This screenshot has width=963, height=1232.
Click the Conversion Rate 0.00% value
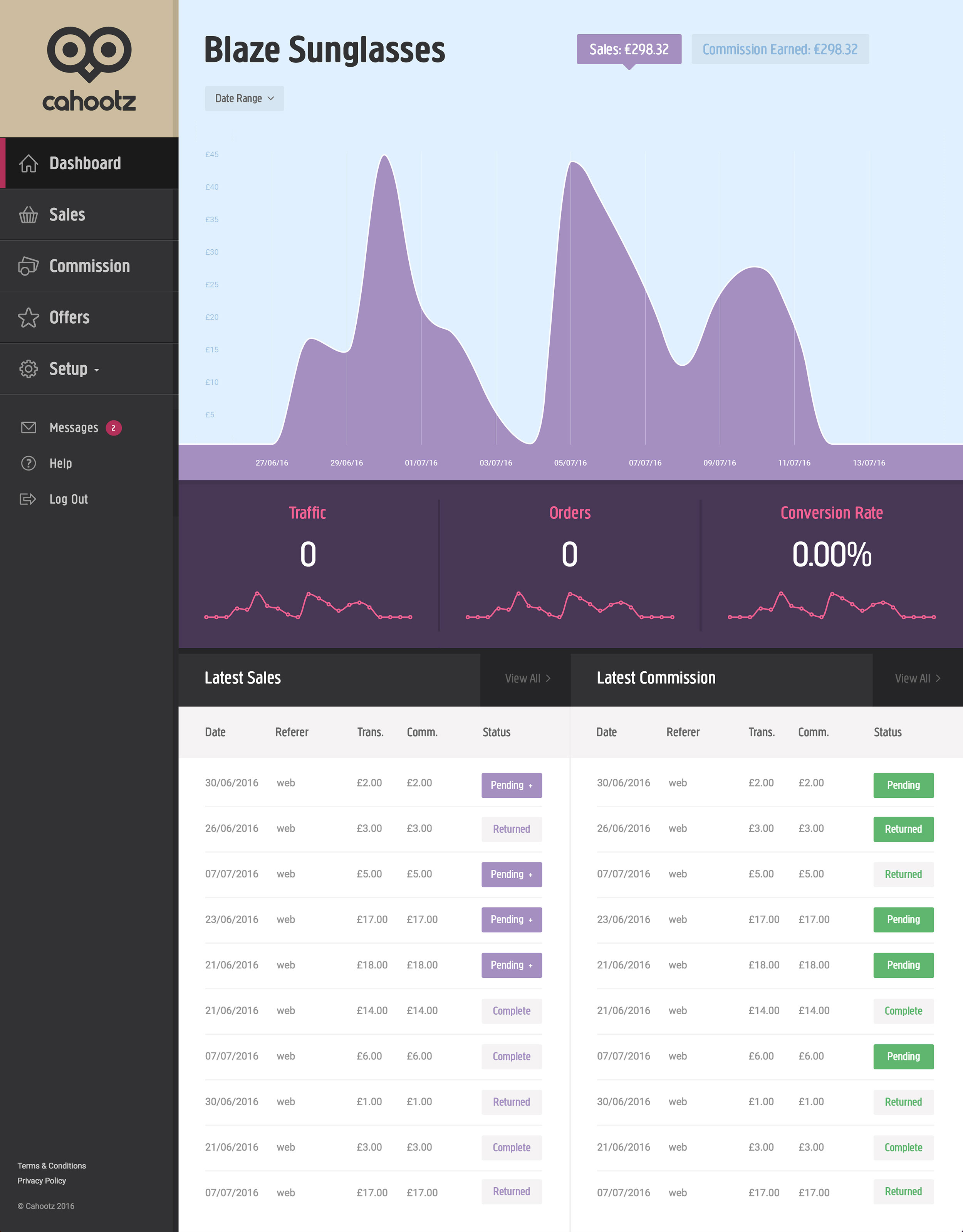pos(832,555)
